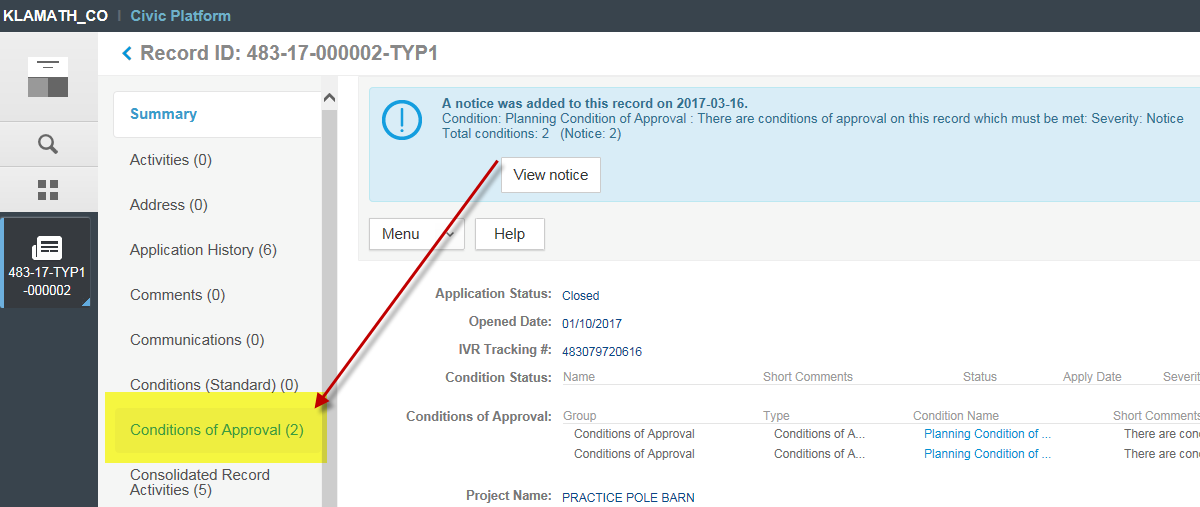Open Consolidated Record Activities (5)
1200x507 pixels.
199,482
